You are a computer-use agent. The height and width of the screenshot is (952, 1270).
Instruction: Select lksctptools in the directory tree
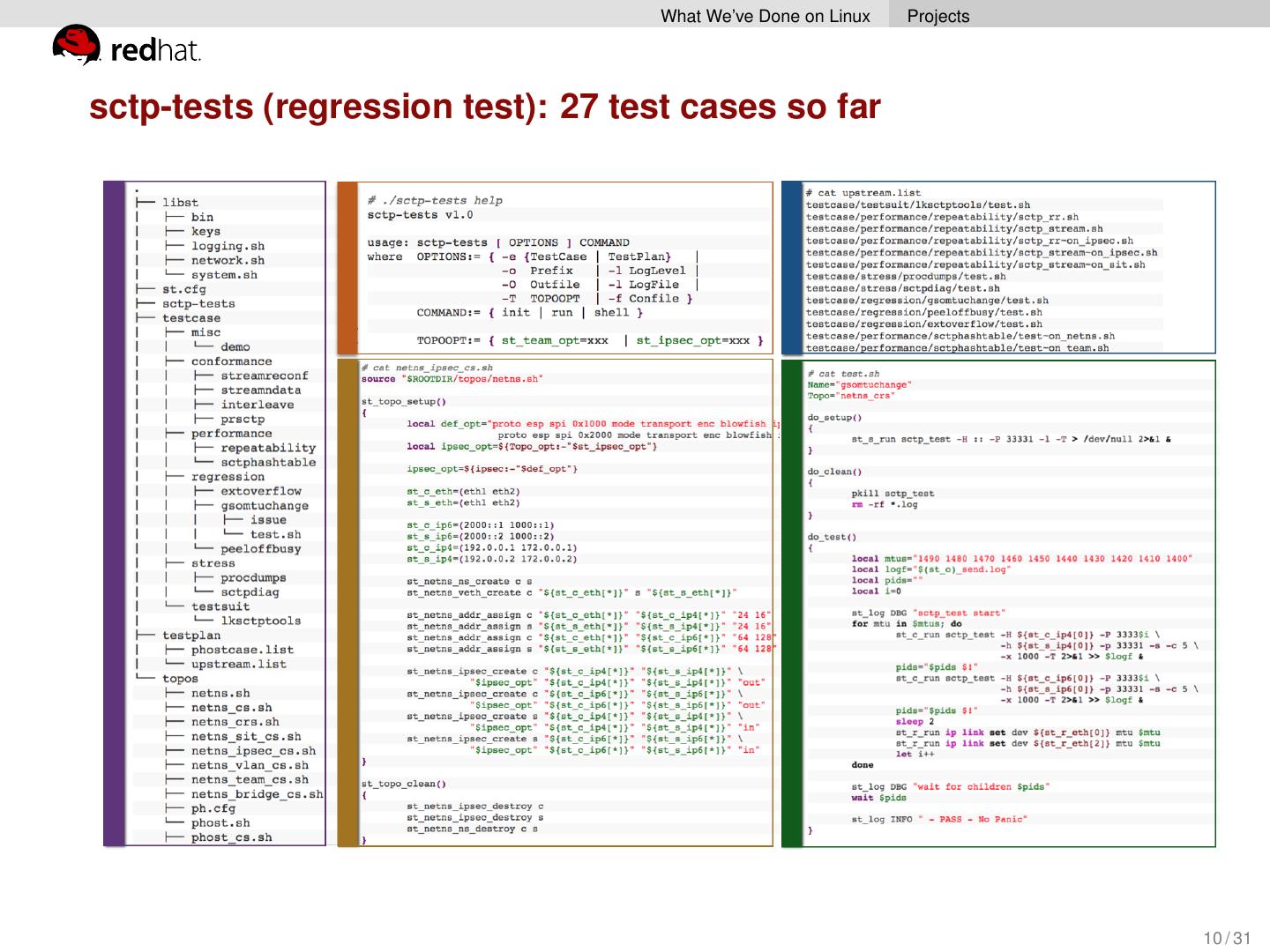(260, 621)
